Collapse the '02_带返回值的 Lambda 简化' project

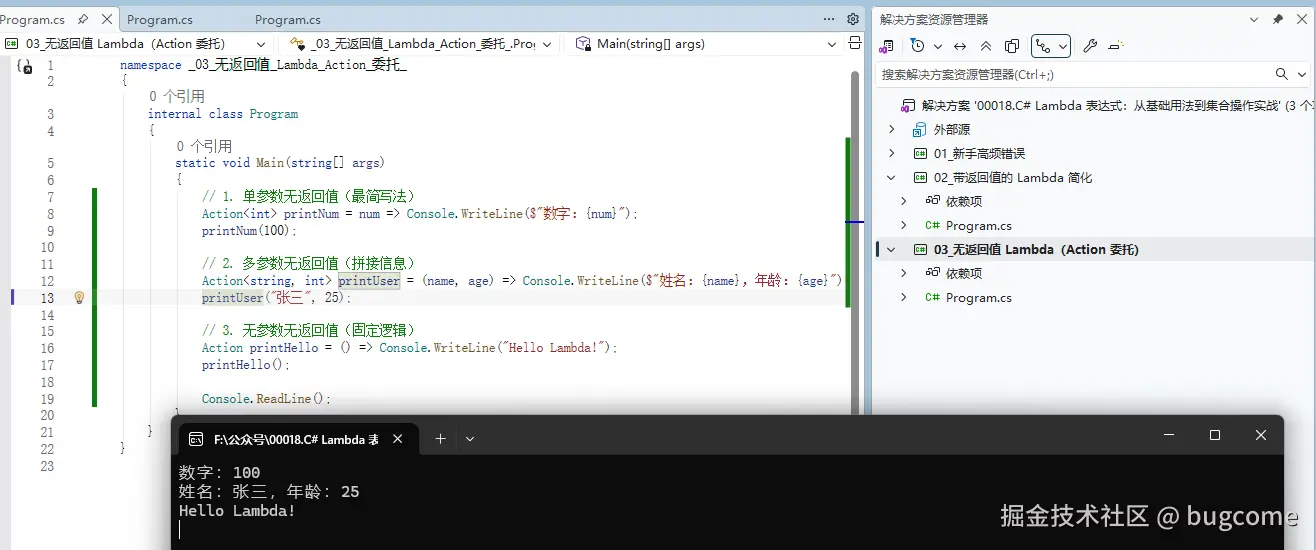pos(893,177)
